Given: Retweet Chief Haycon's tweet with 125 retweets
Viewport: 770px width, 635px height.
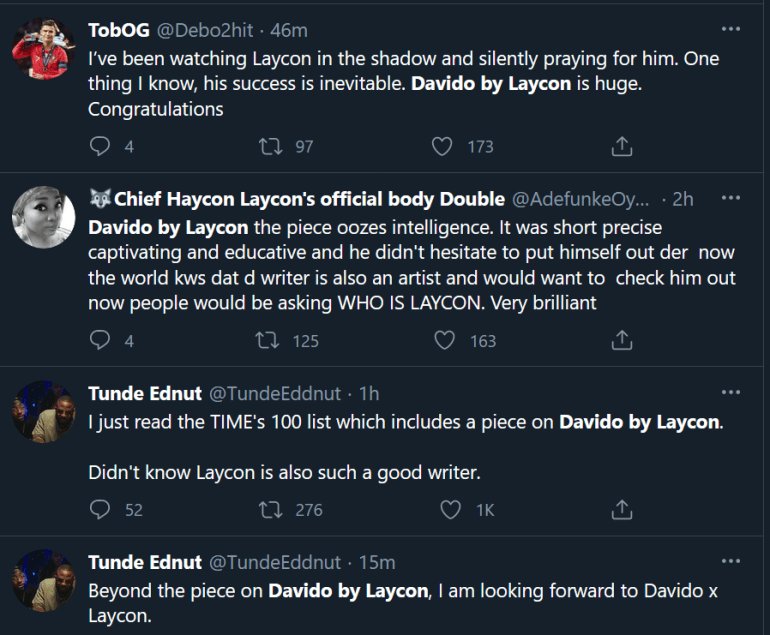Looking at the screenshot, I should [x=270, y=341].
